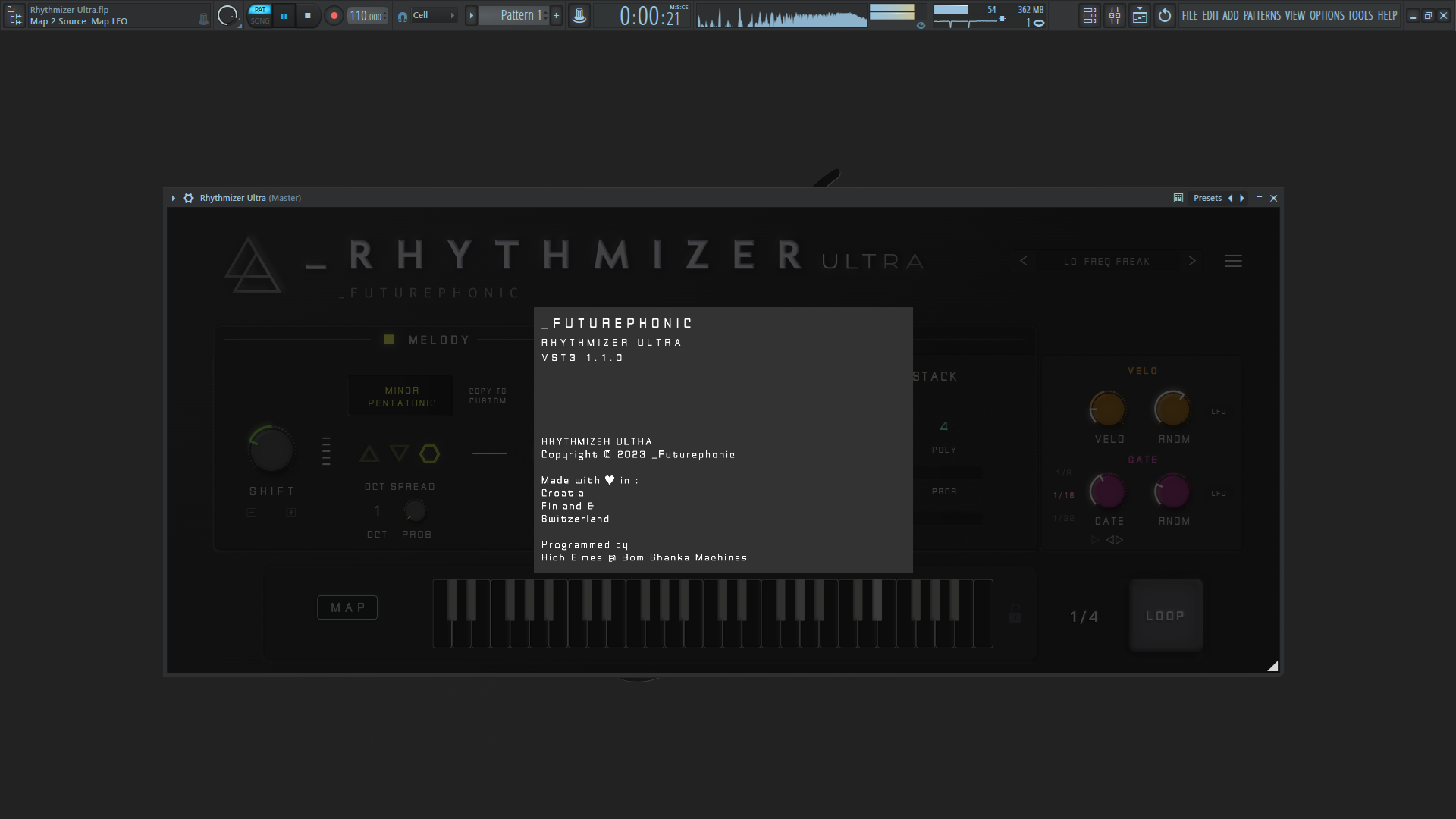
Task: Expand the pattern options arrow left of Pattern 1
Action: point(471,15)
